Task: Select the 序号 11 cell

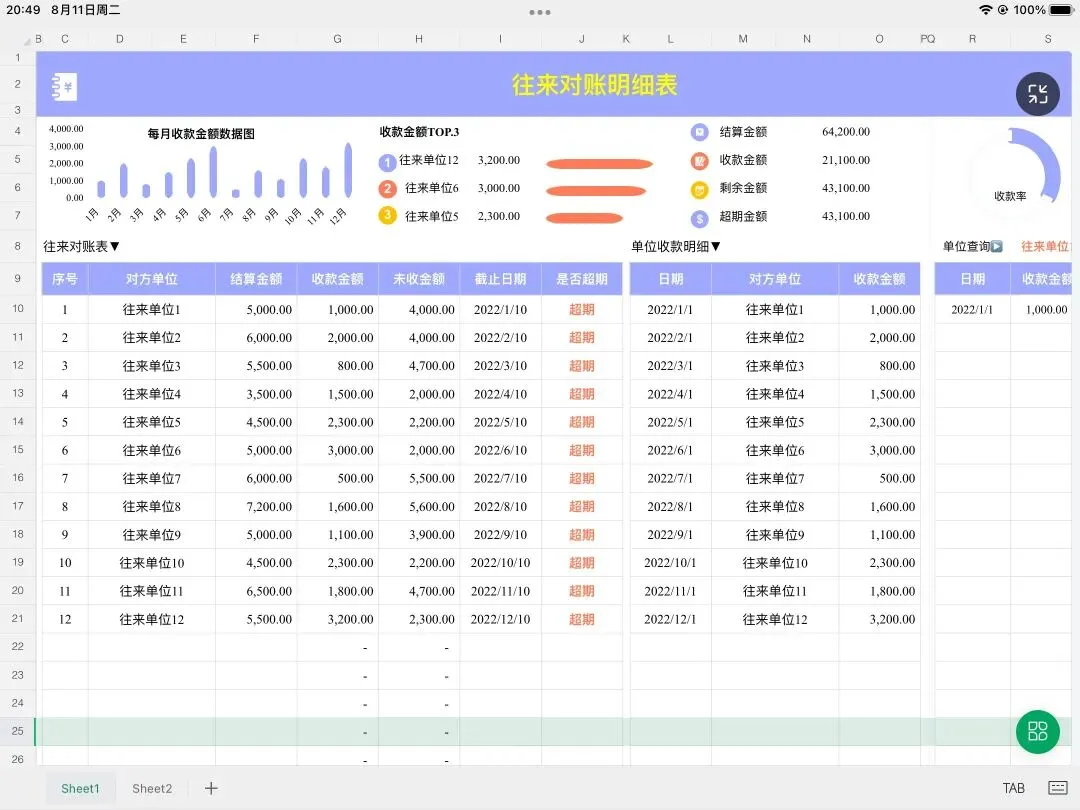Action: tap(65, 591)
